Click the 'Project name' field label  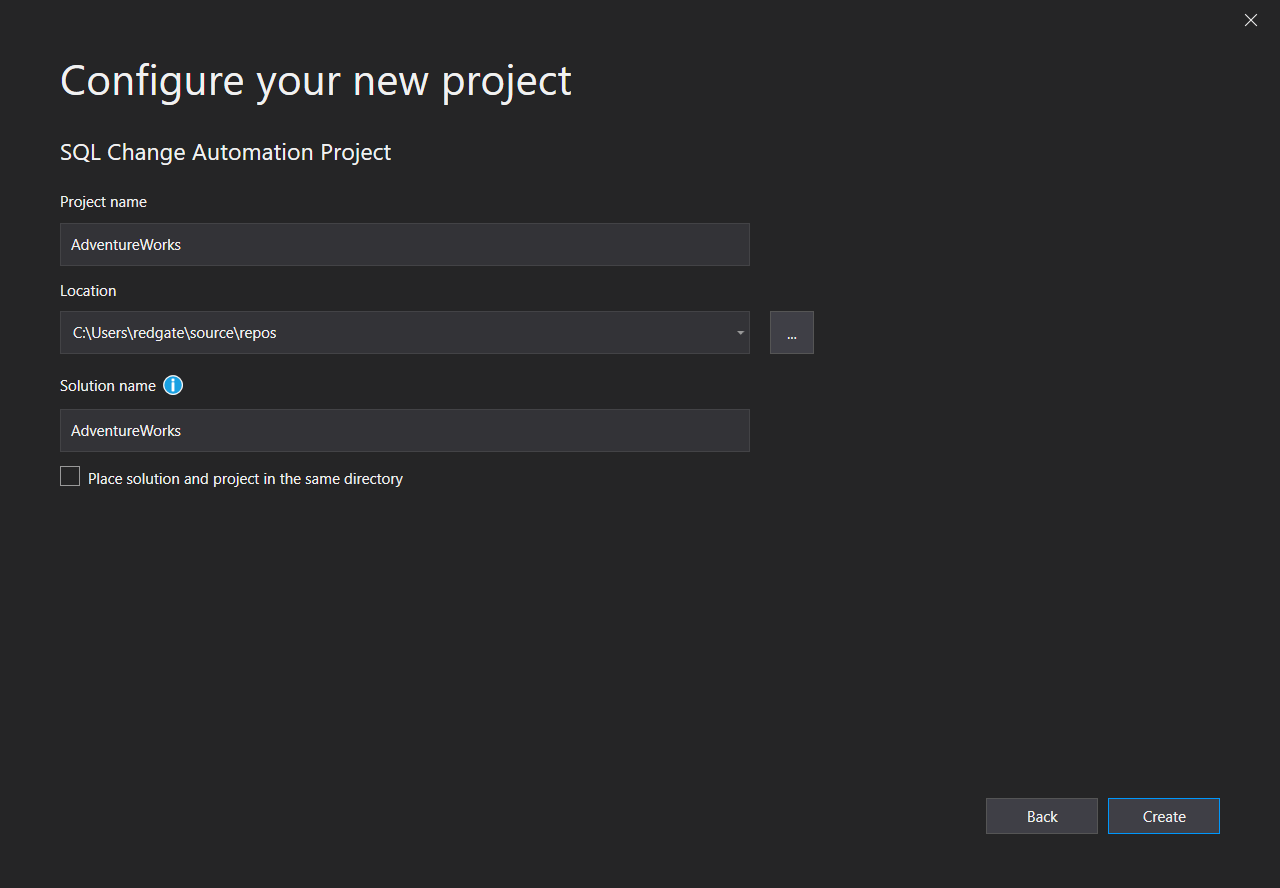tap(103, 202)
